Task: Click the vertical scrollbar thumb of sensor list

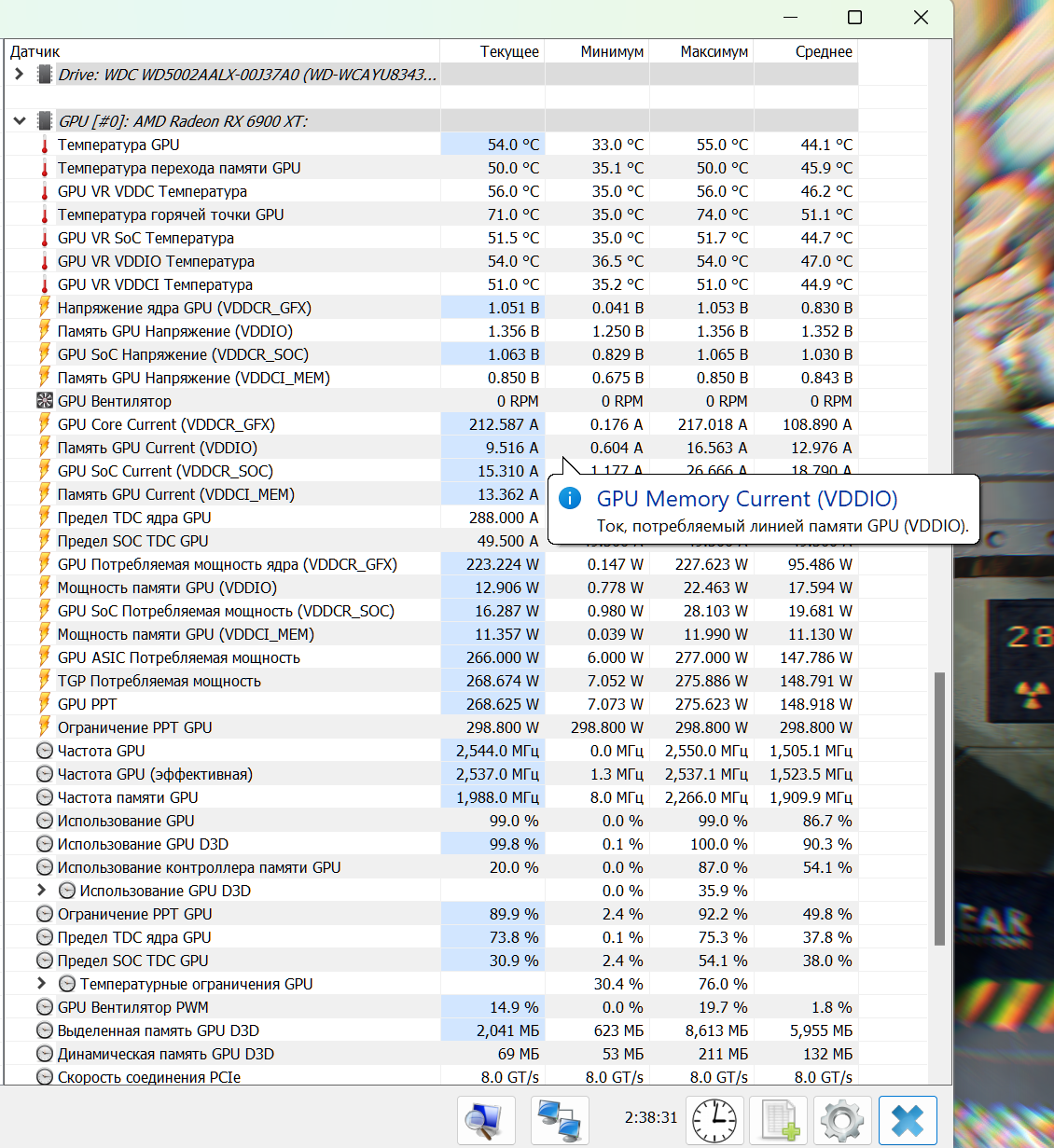Action: (x=940, y=809)
